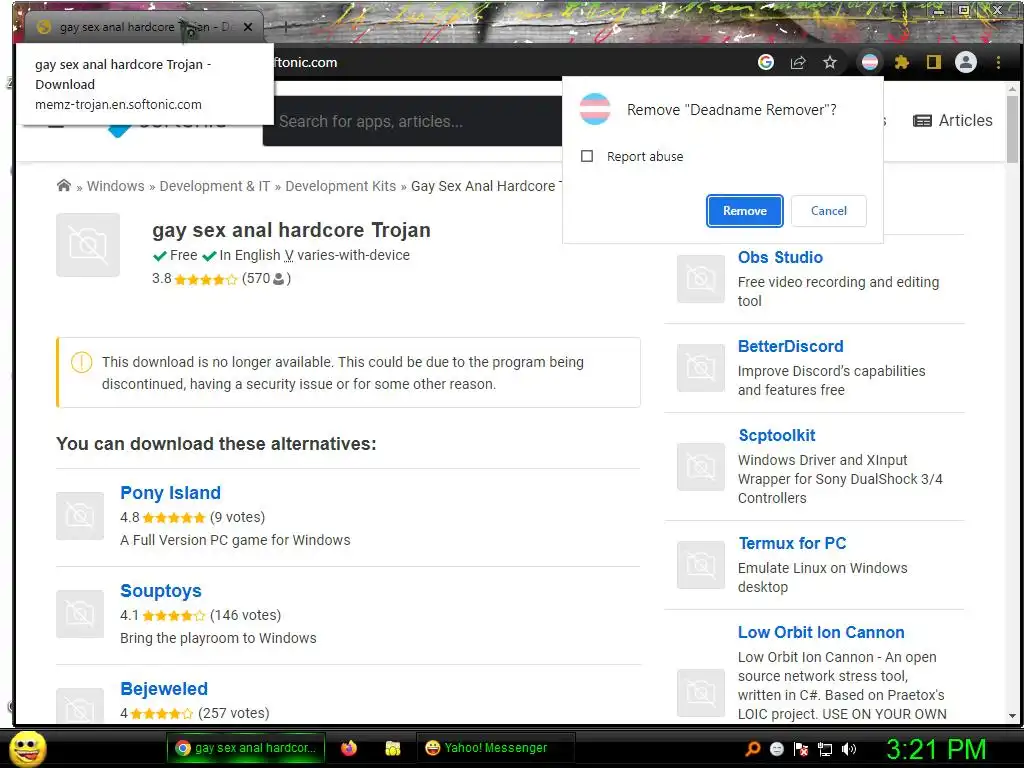
Task: Click the Articles menu item
Action: (x=953, y=121)
